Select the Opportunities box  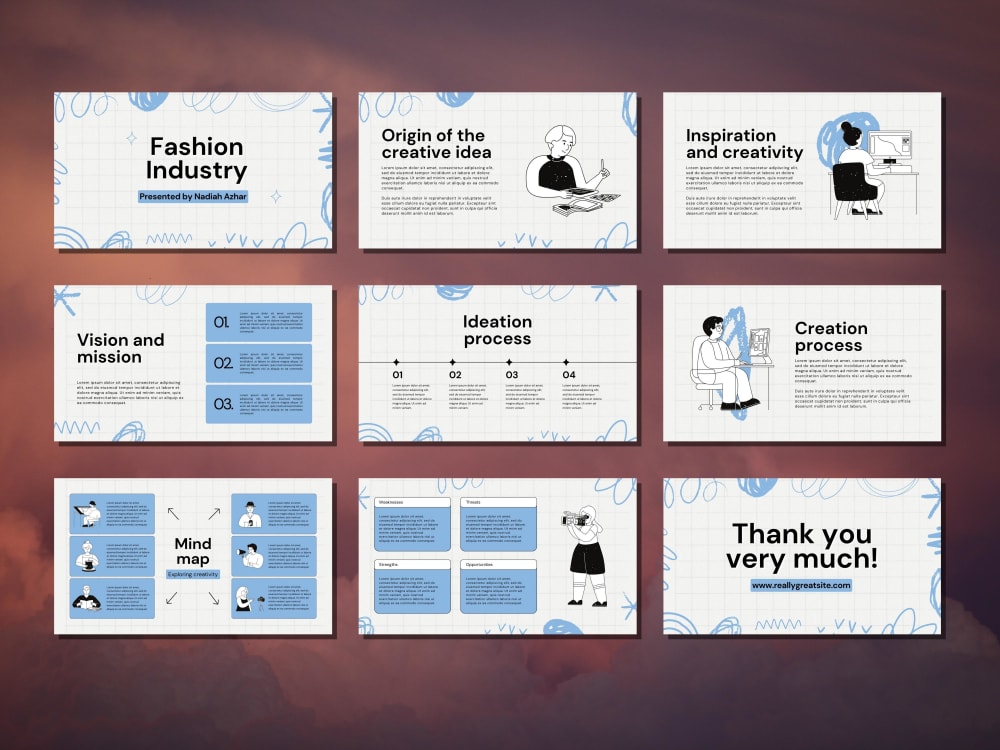498,587
